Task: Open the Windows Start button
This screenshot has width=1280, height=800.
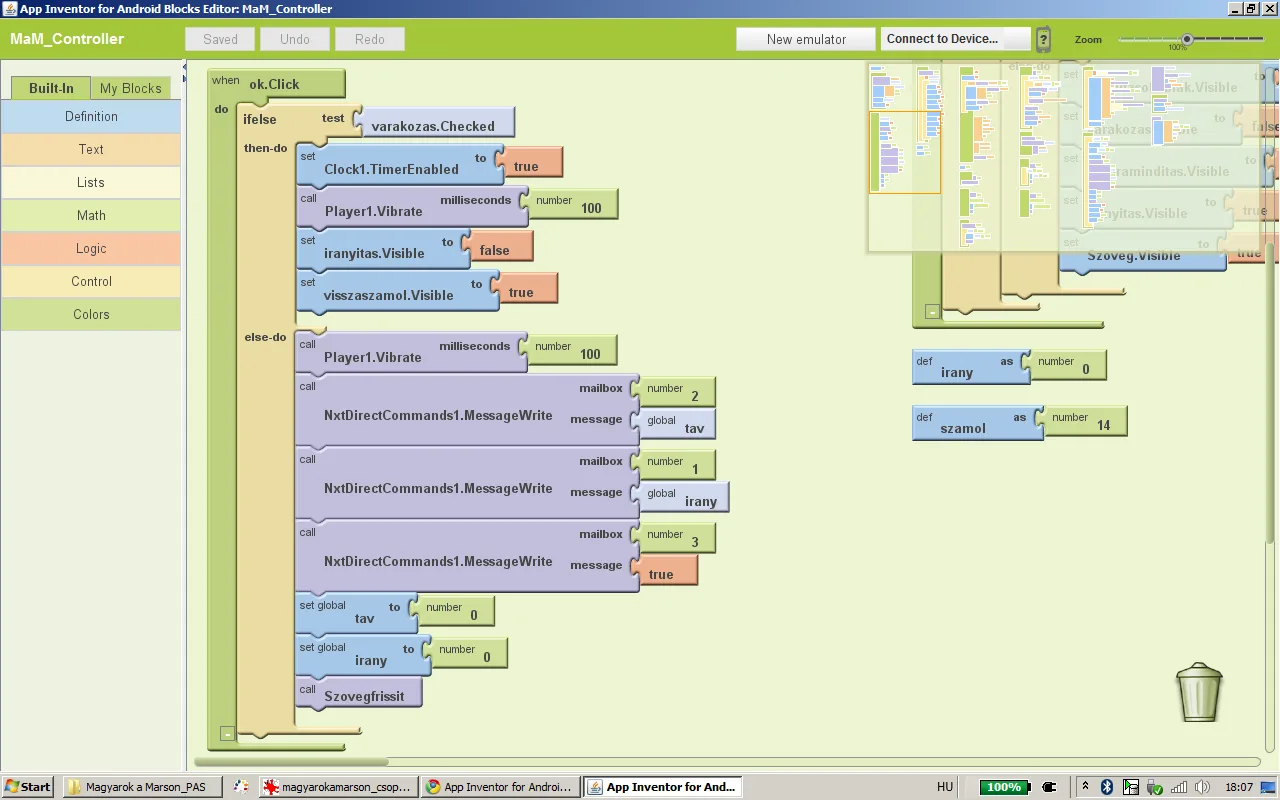Action: [28, 787]
